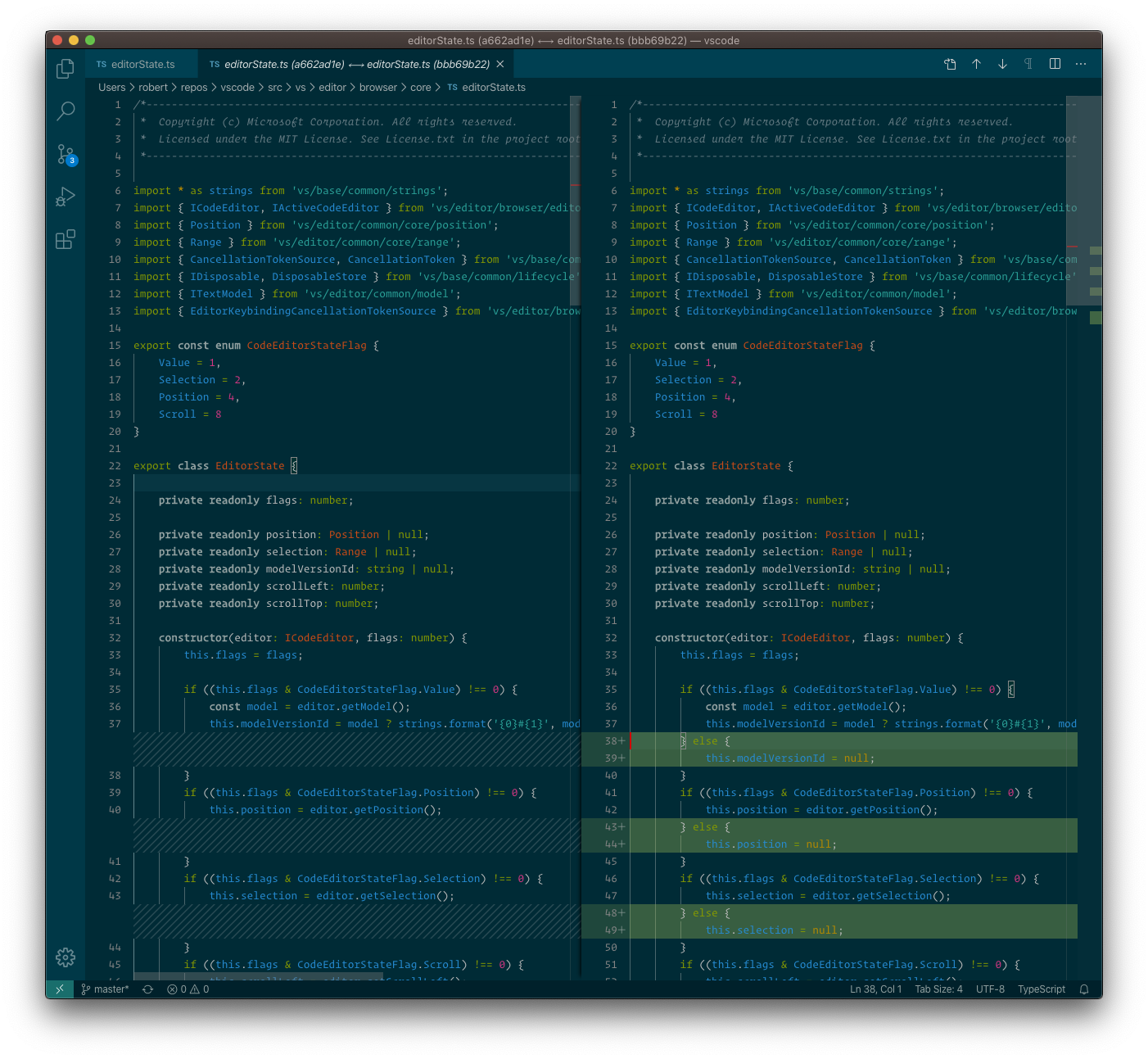Open the Search view in activity bar
Screen dimensions: 1148x1059
66,111
